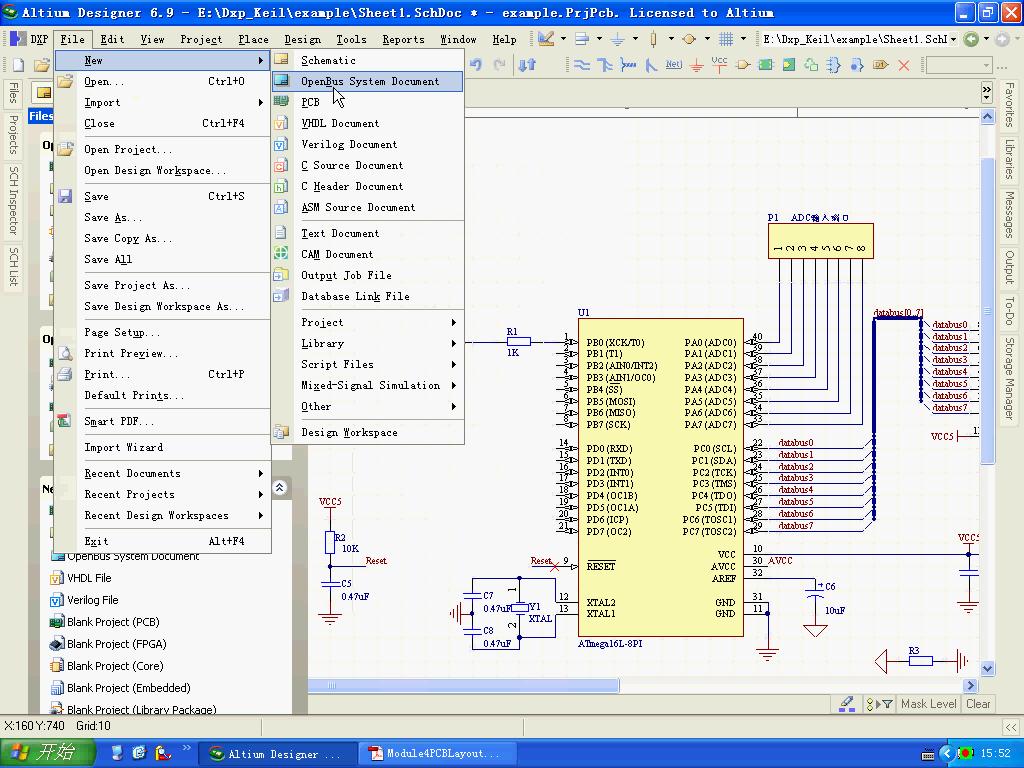Choose Smart PDF from File menu

coord(163,421)
